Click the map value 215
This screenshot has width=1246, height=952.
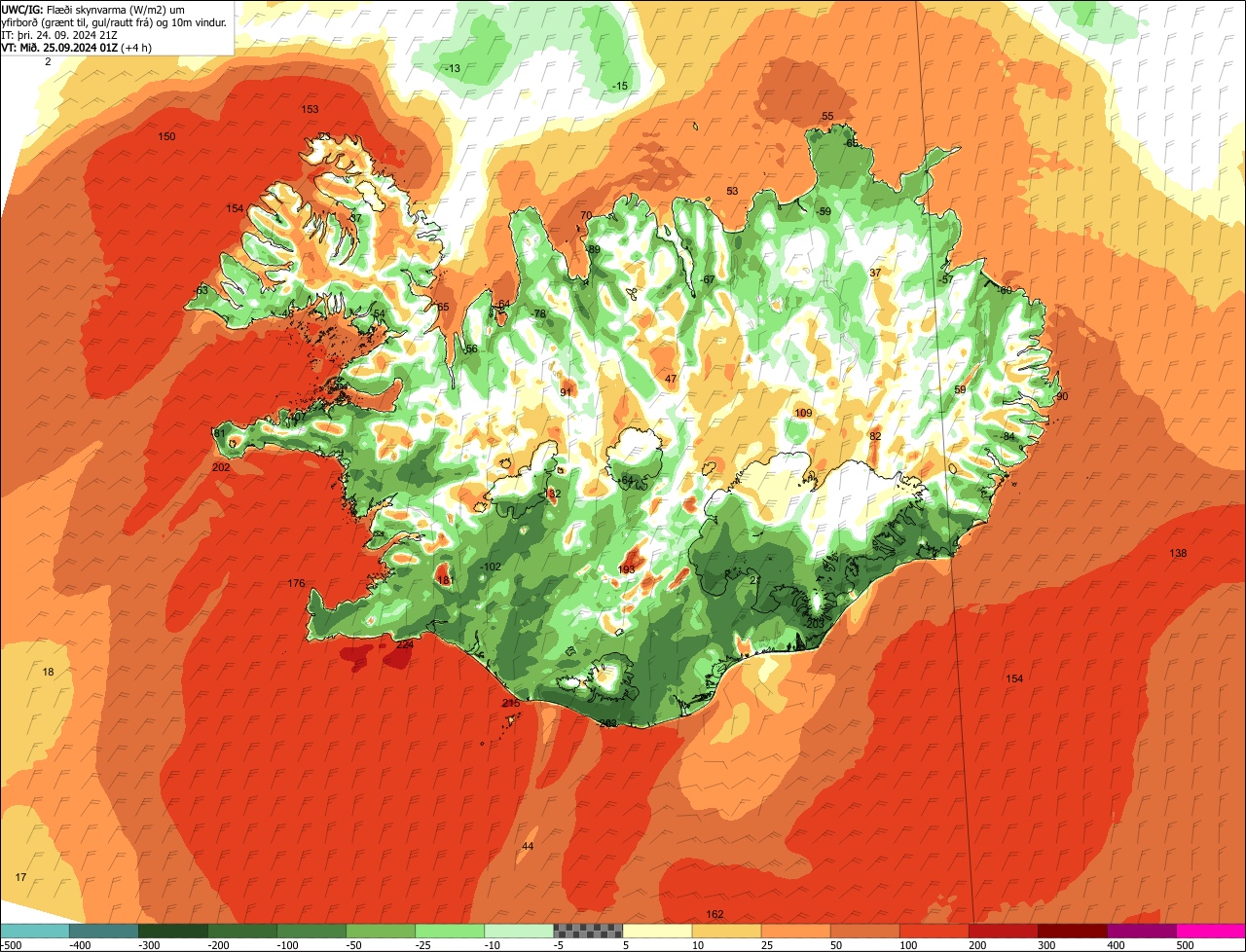pyautogui.click(x=511, y=703)
